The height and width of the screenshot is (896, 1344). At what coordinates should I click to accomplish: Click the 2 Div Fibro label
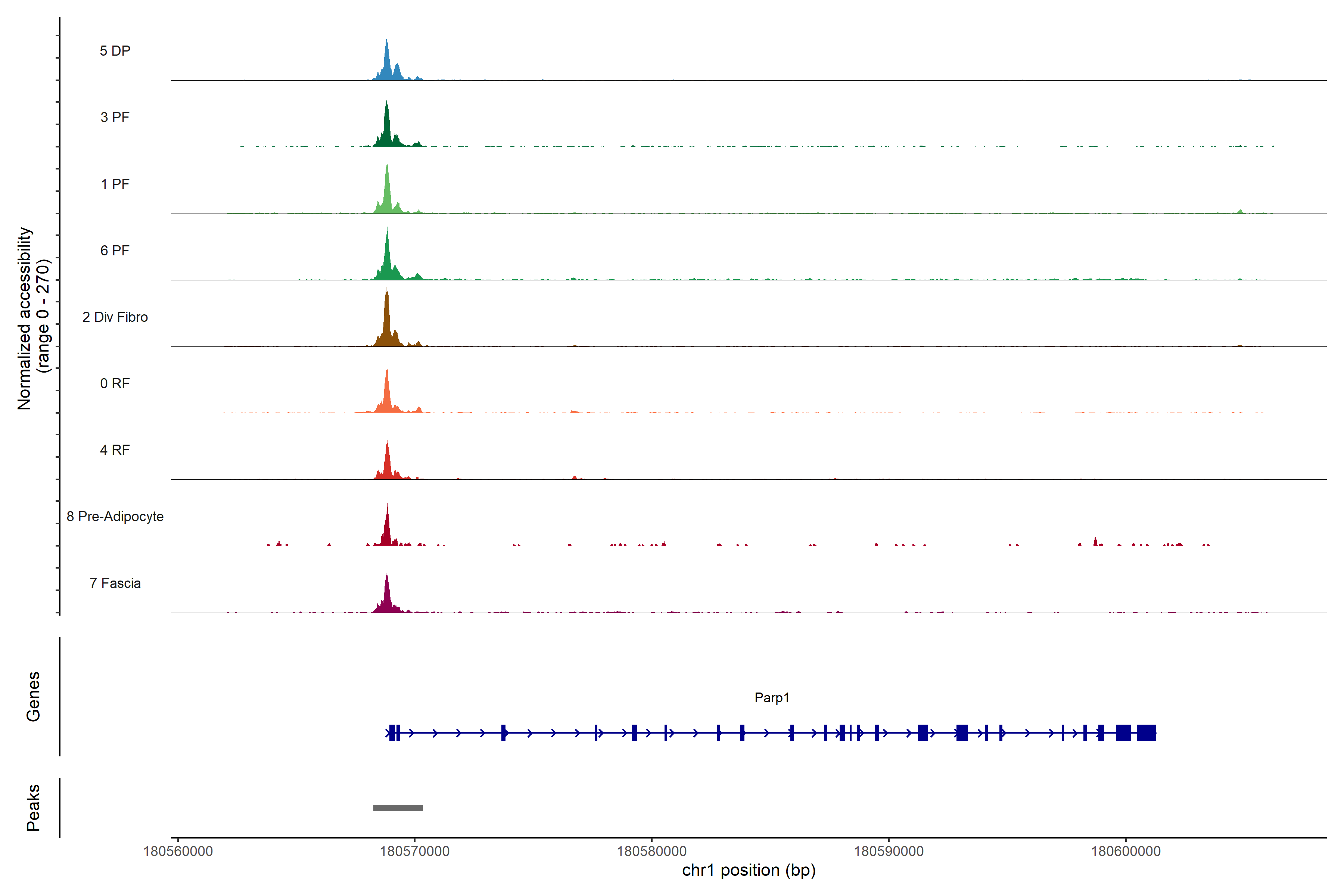coord(115,317)
